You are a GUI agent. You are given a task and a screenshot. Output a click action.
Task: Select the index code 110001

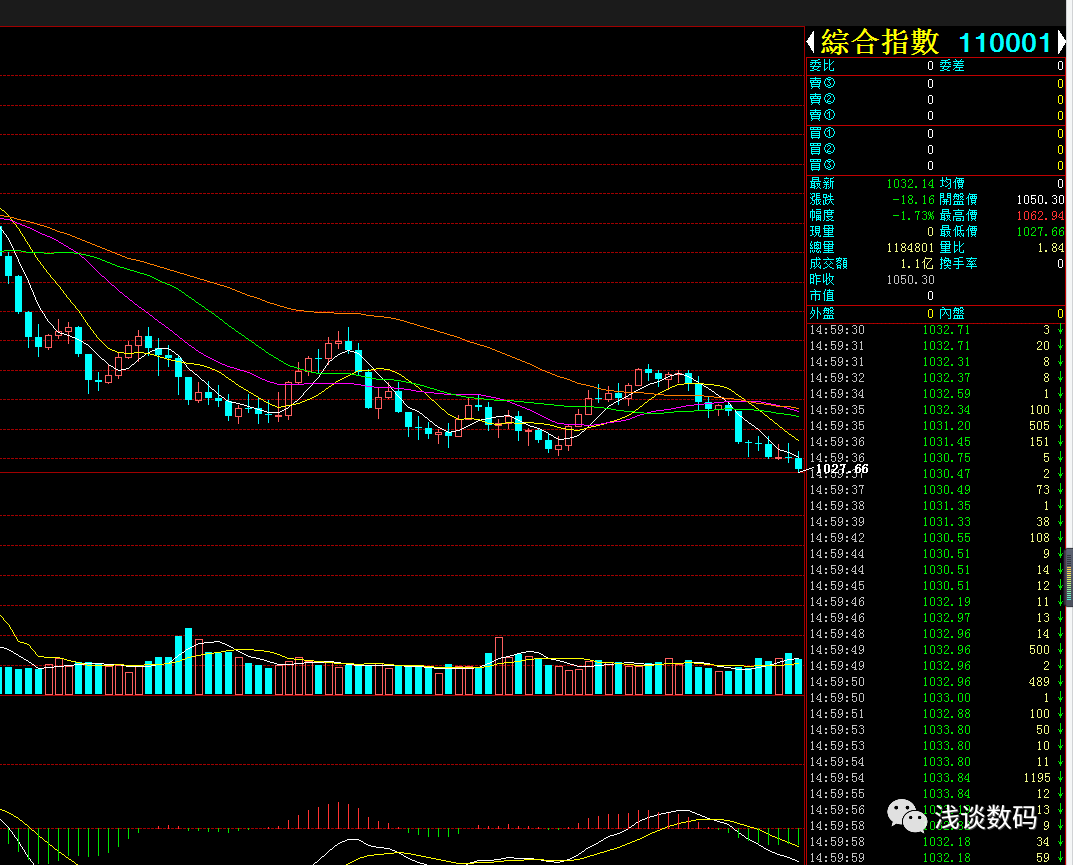(x=1004, y=42)
